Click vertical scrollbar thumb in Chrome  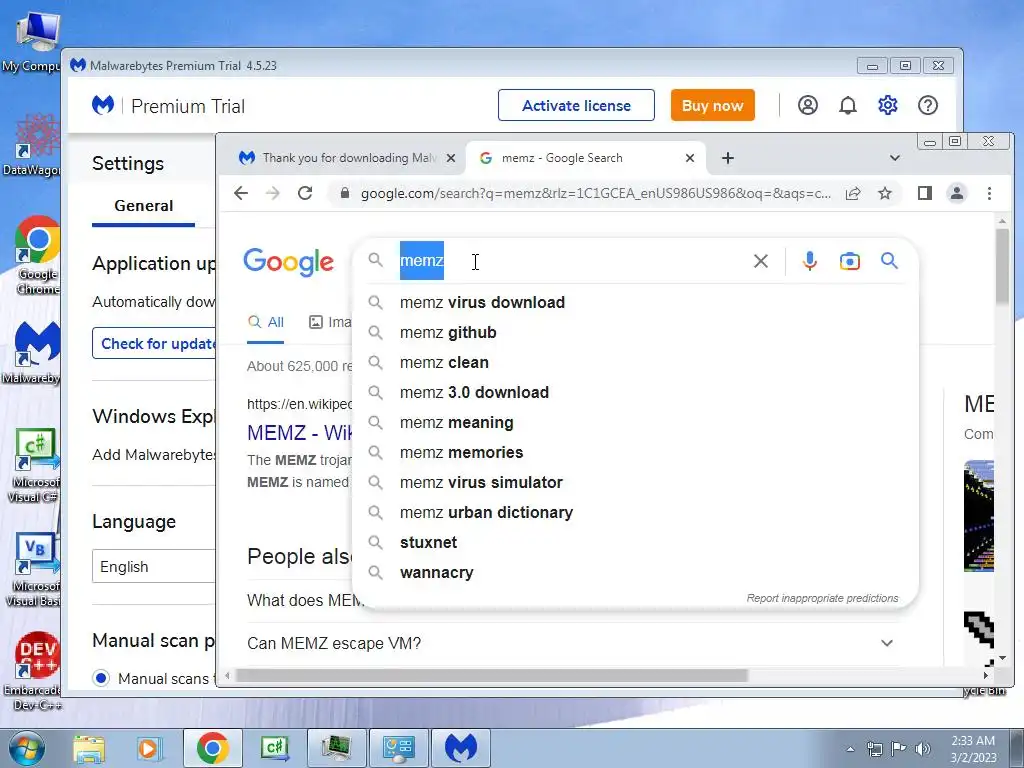click(x=1002, y=266)
